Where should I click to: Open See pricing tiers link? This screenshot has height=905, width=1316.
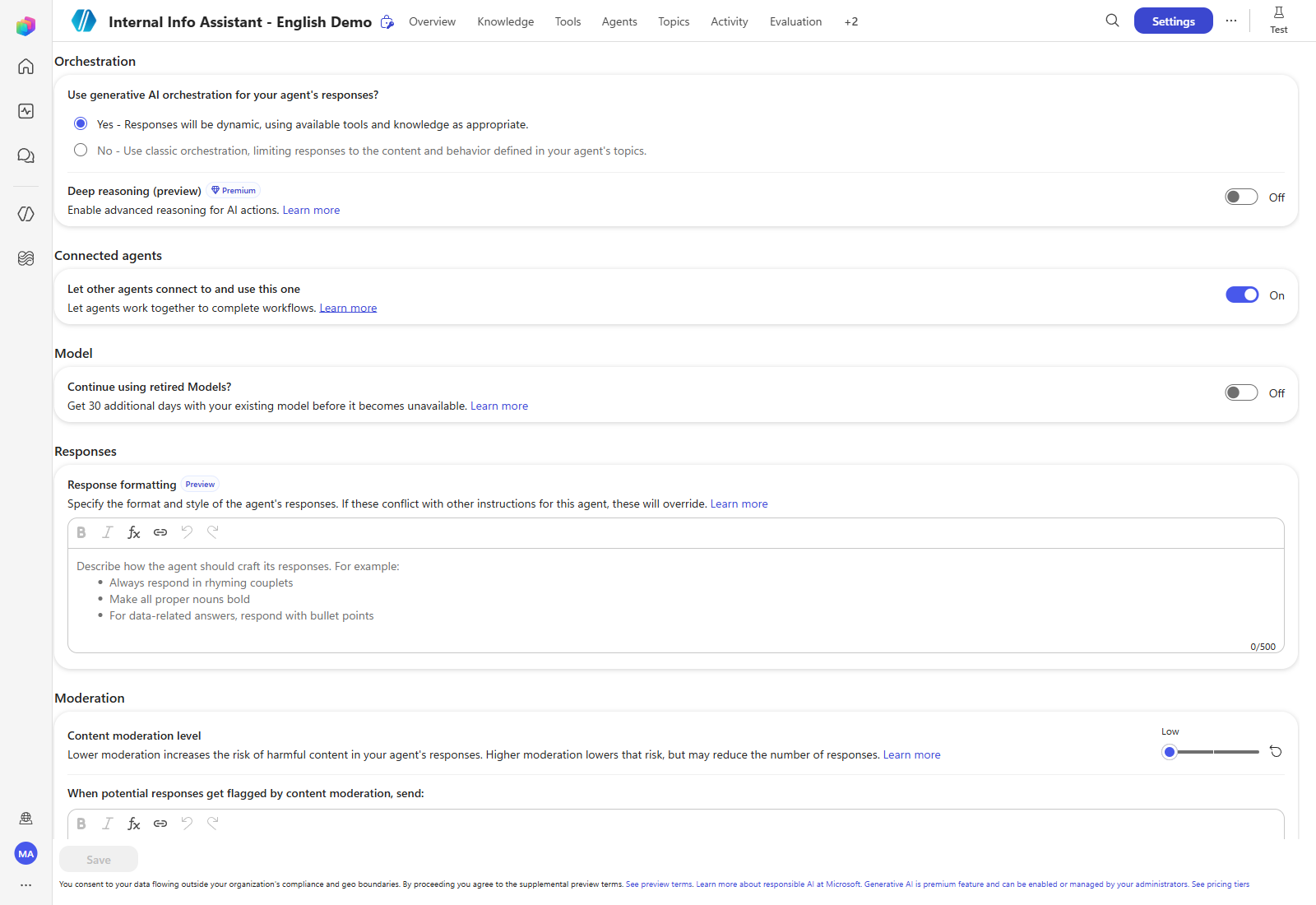1221,884
